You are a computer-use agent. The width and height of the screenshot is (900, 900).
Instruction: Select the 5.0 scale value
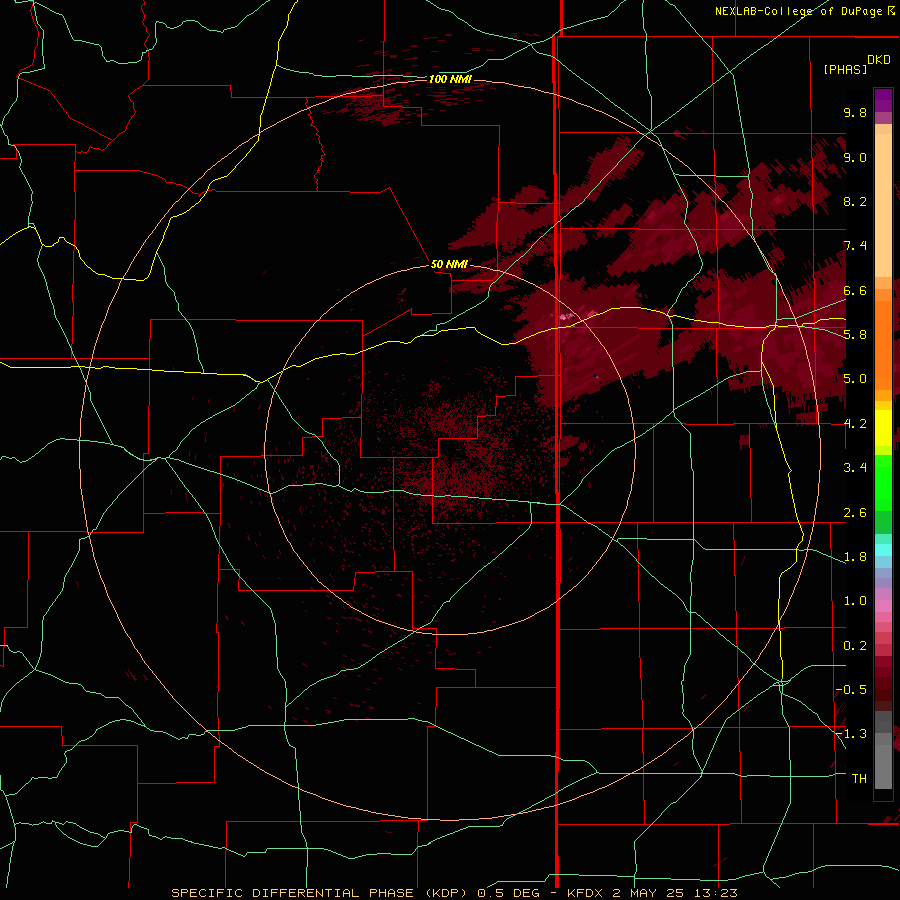[855, 379]
